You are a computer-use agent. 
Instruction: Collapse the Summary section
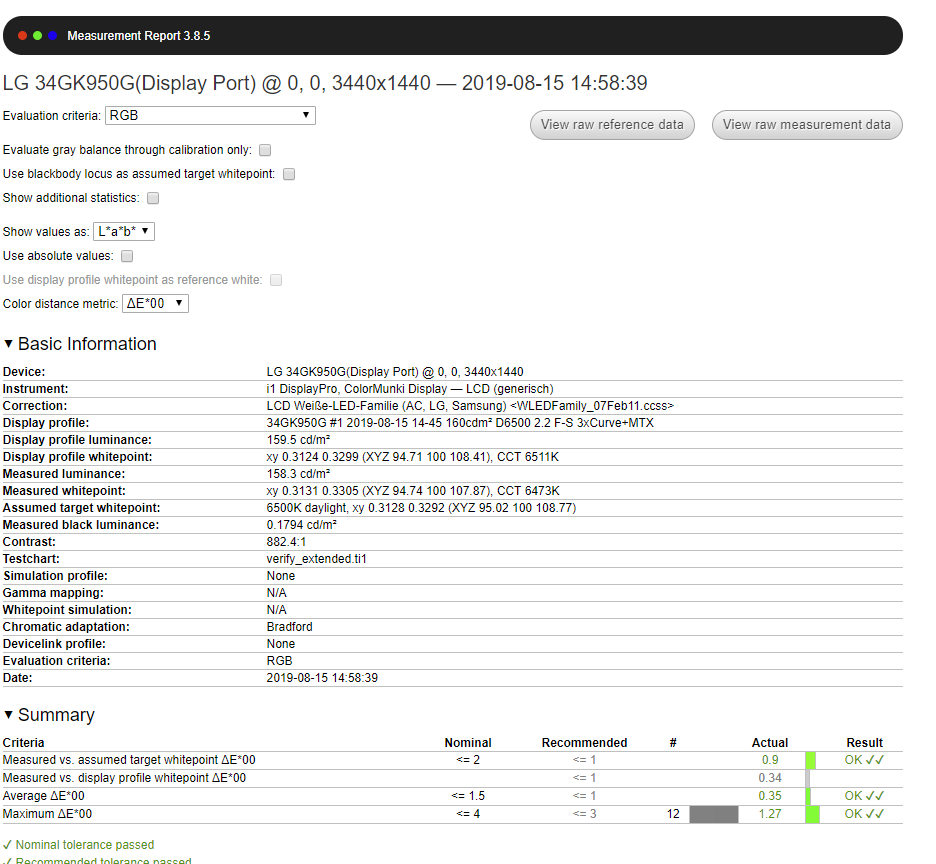pyautogui.click(x=49, y=715)
